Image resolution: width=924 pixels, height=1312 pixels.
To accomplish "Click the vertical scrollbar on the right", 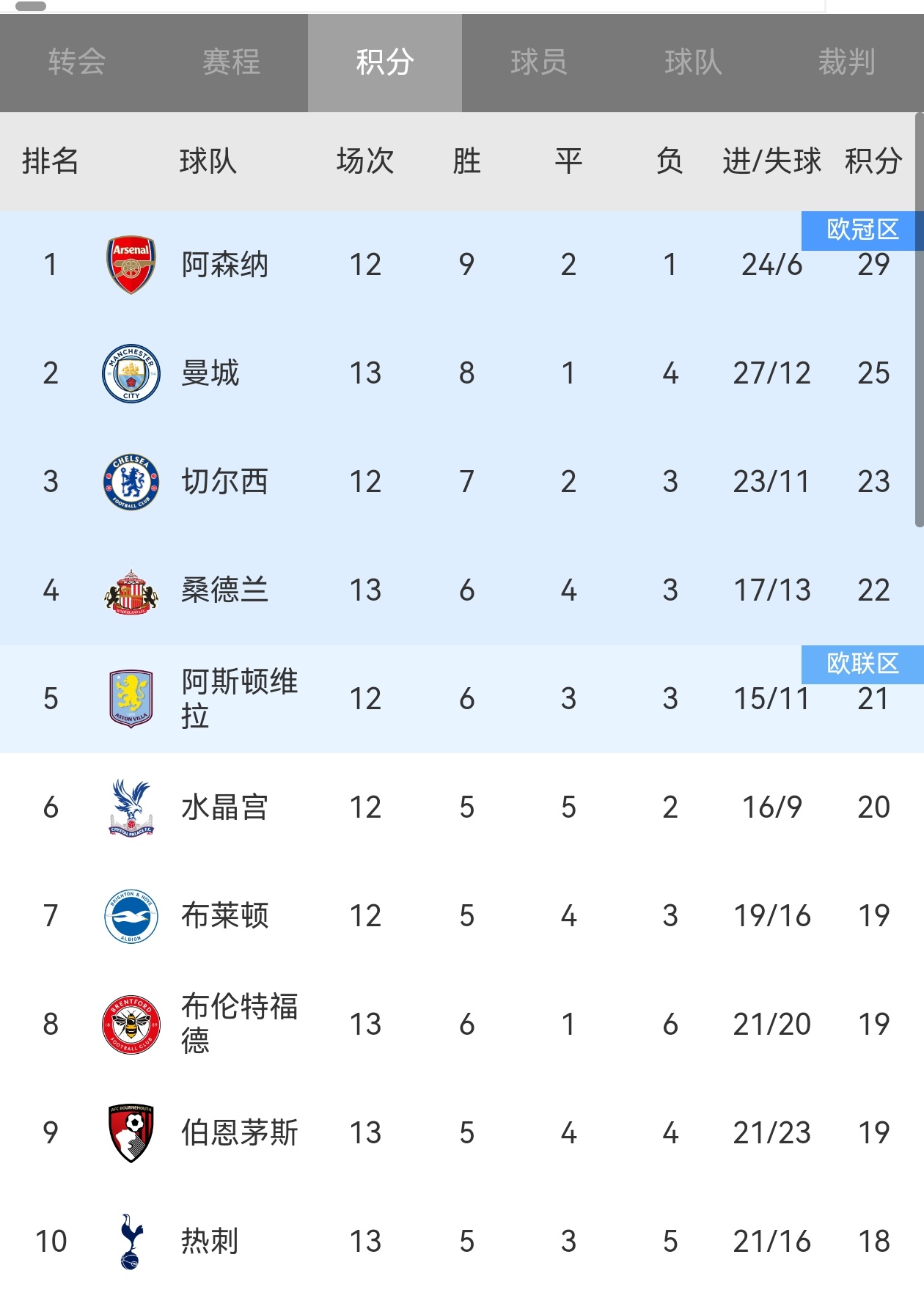I will [x=919, y=320].
